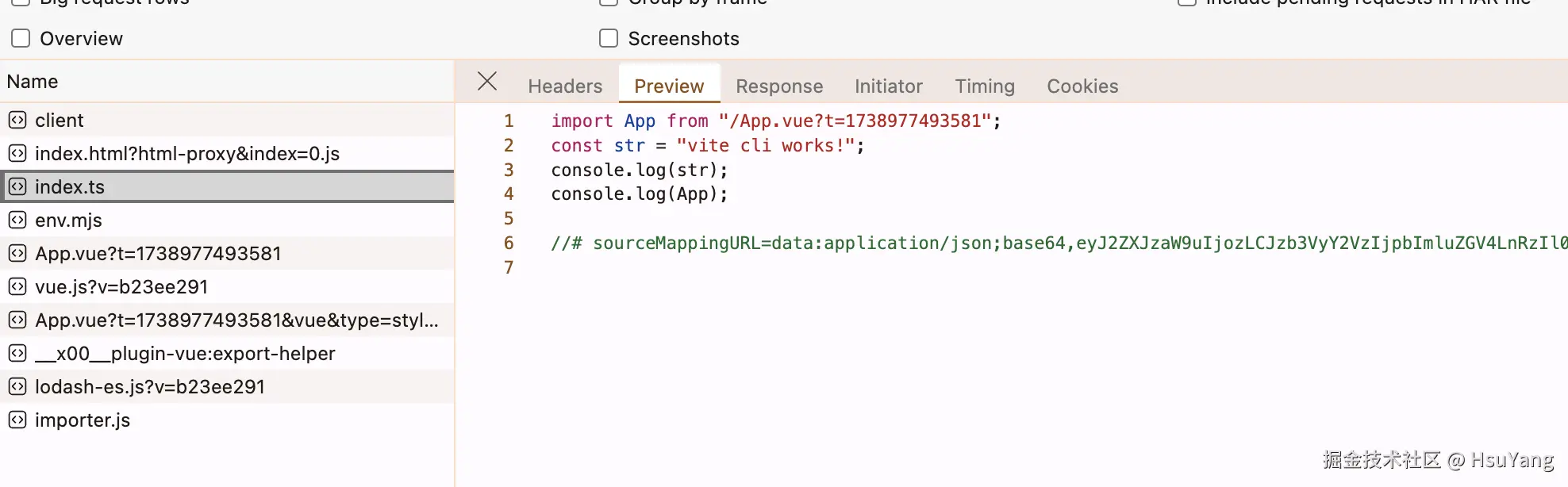Select the env.mjs request row
The height and width of the screenshot is (487, 1568).
pos(68,220)
